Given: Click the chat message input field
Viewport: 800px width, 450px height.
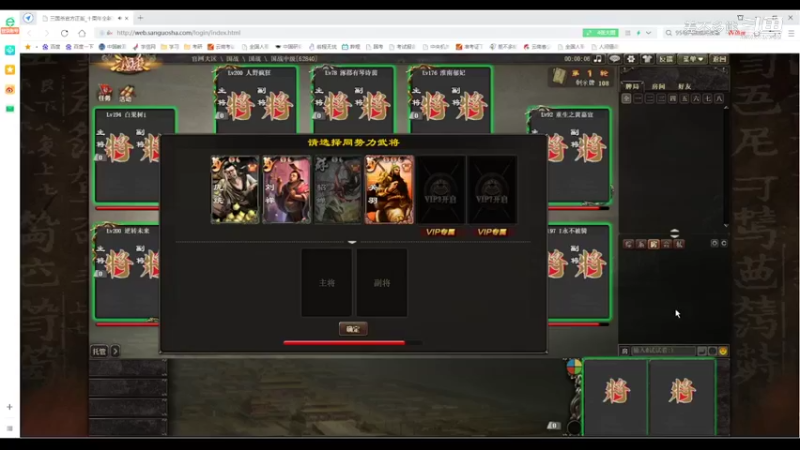Looking at the screenshot, I should 663,351.
